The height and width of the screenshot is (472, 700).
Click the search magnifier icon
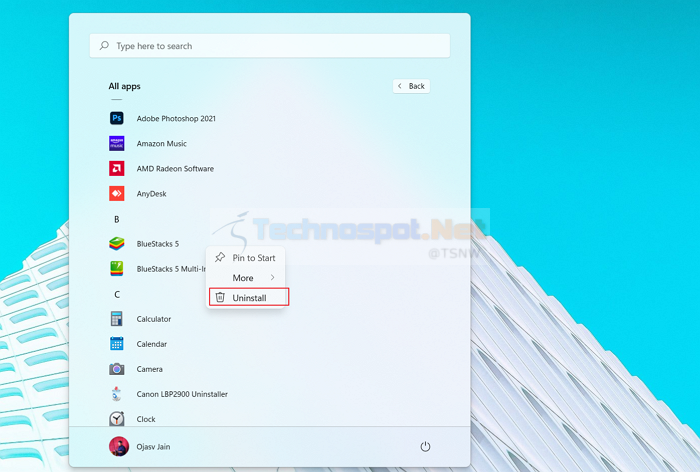tap(104, 46)
